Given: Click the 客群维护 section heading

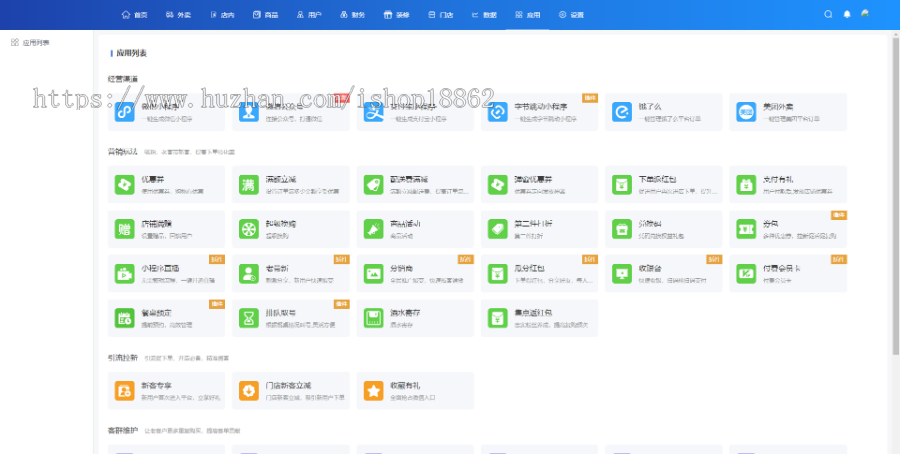Looking at the screenshot, I should click(x=122, y=430).
